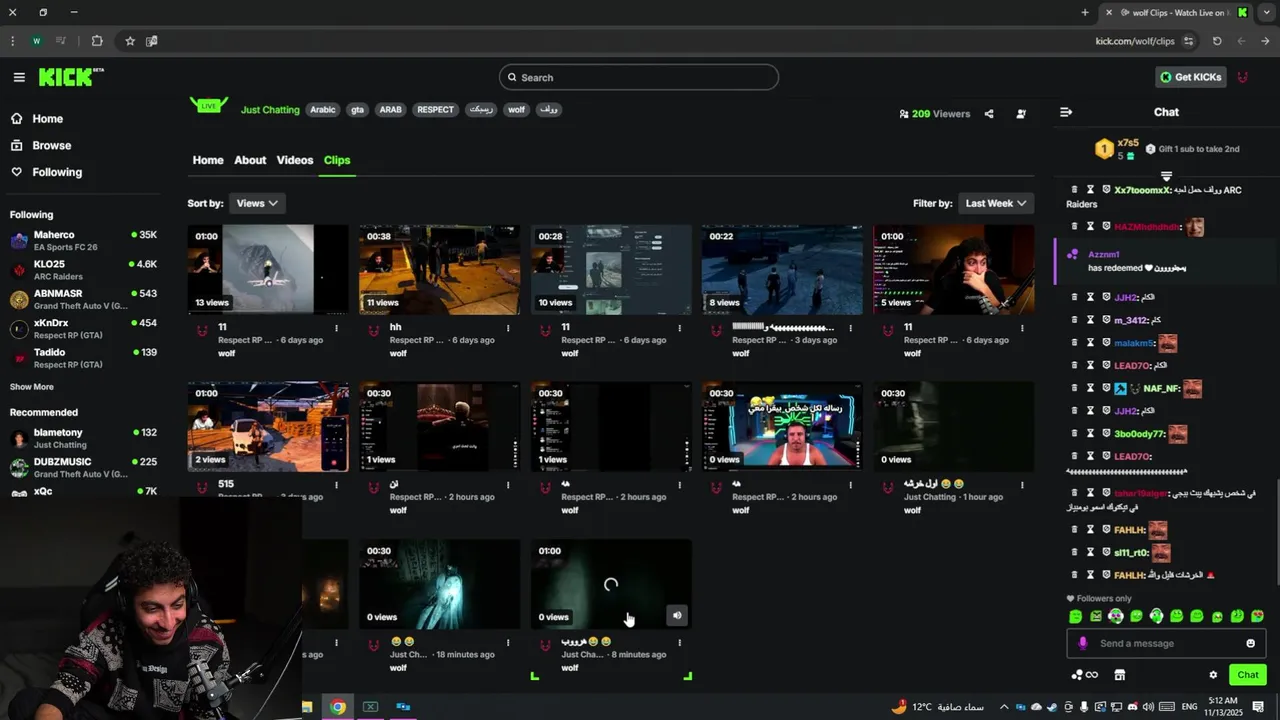Open three-dot menu for hh clip
The image size is (1280, 720).
508,328
